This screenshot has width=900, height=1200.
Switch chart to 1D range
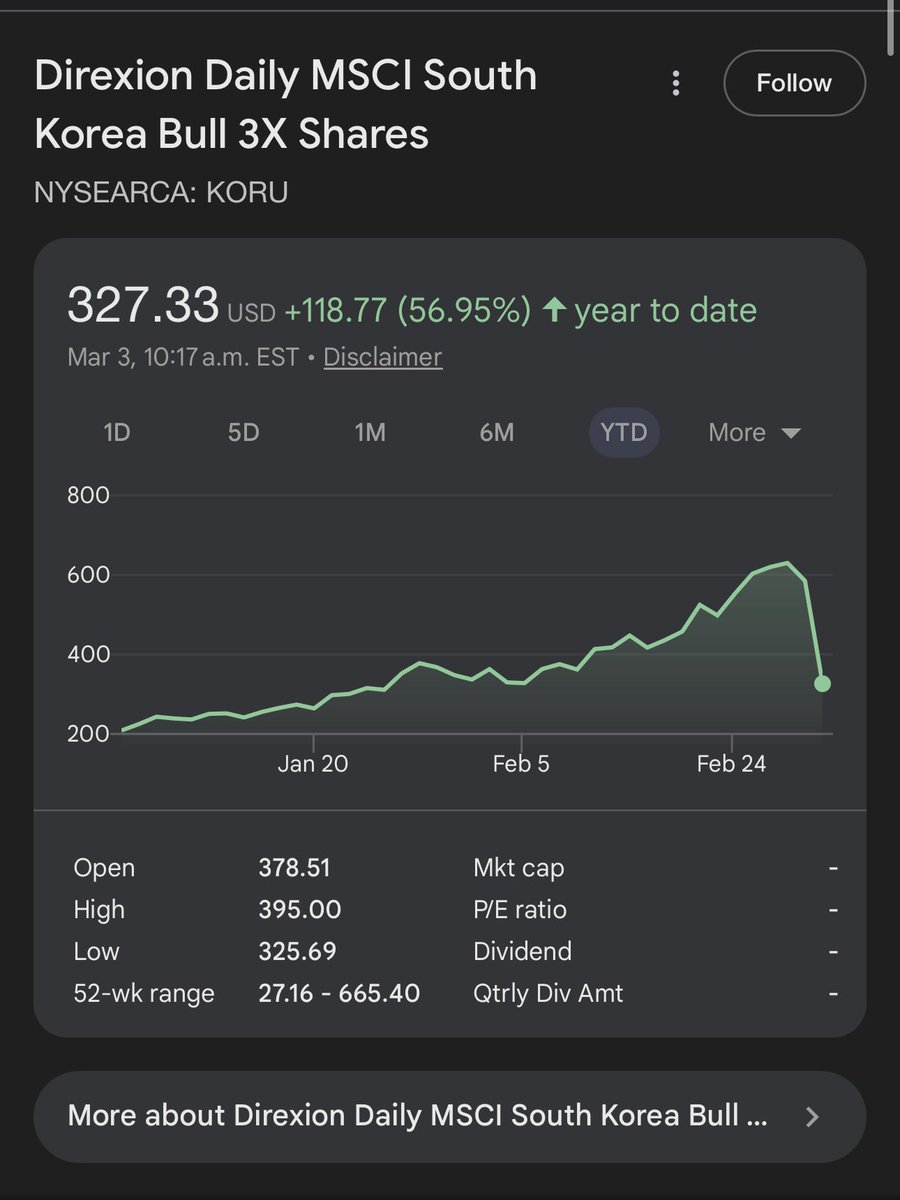[117, 433]
